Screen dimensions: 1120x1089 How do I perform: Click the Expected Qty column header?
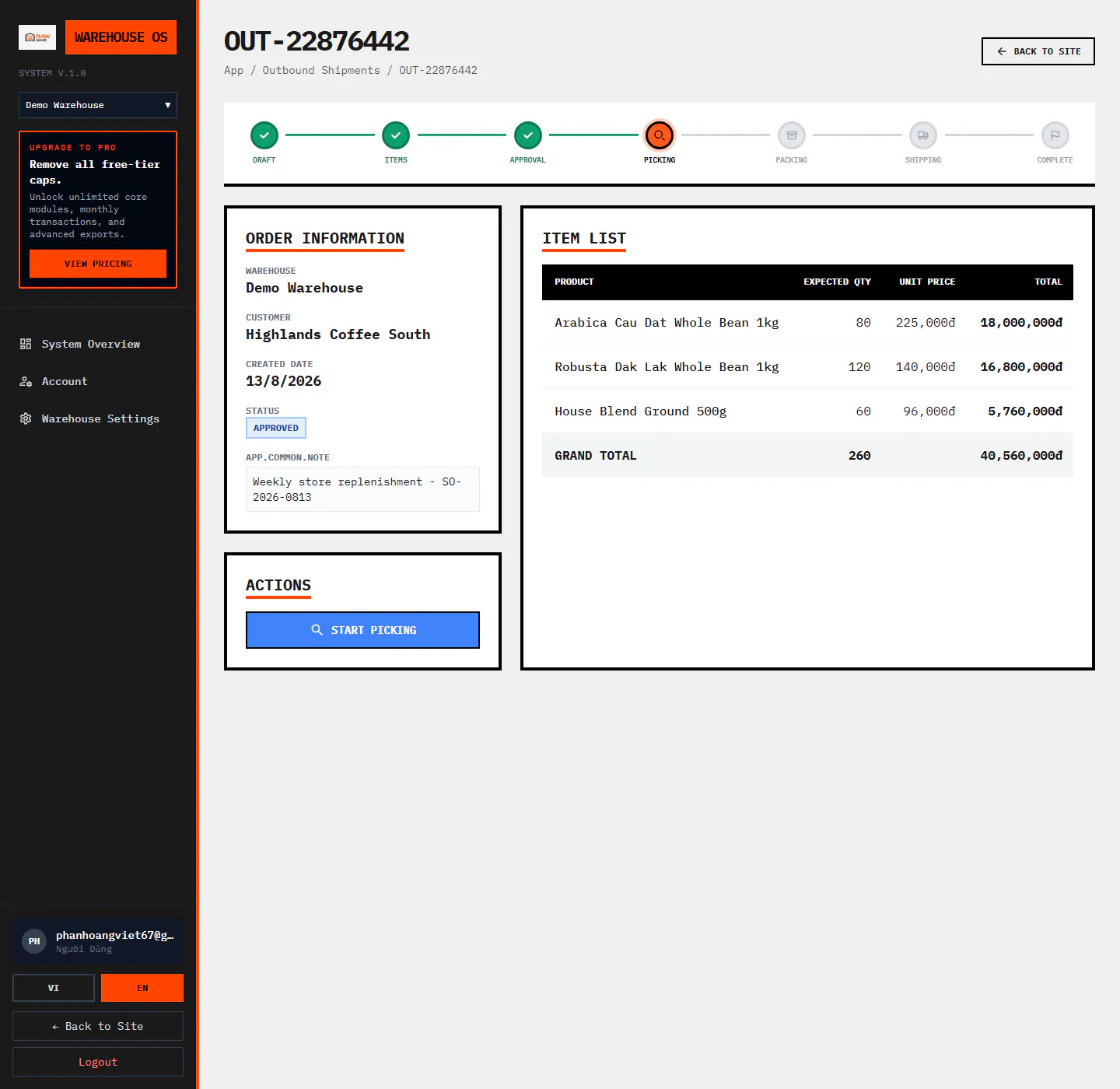click(x=837, y=282)
